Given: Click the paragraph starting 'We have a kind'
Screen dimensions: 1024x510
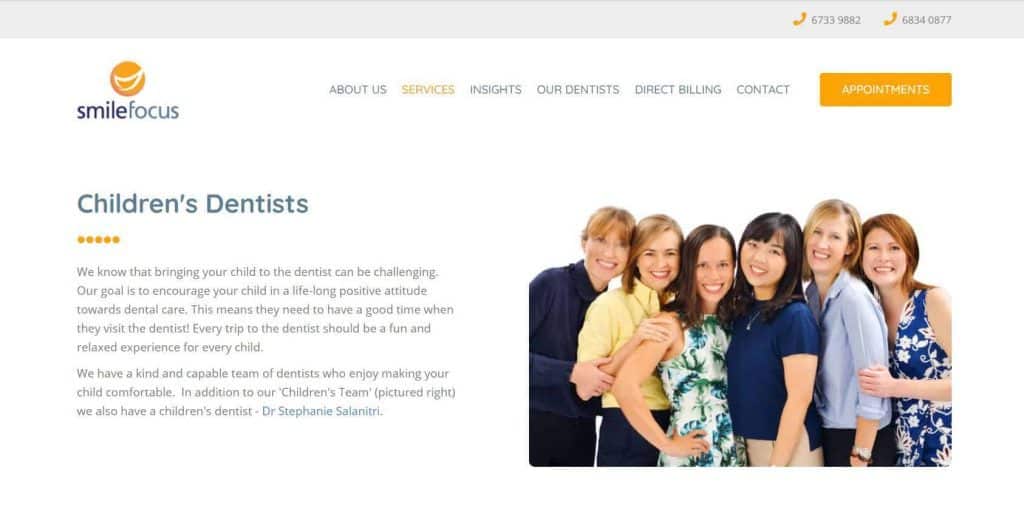Looking at the screenshot, I should tap(266, 392).
